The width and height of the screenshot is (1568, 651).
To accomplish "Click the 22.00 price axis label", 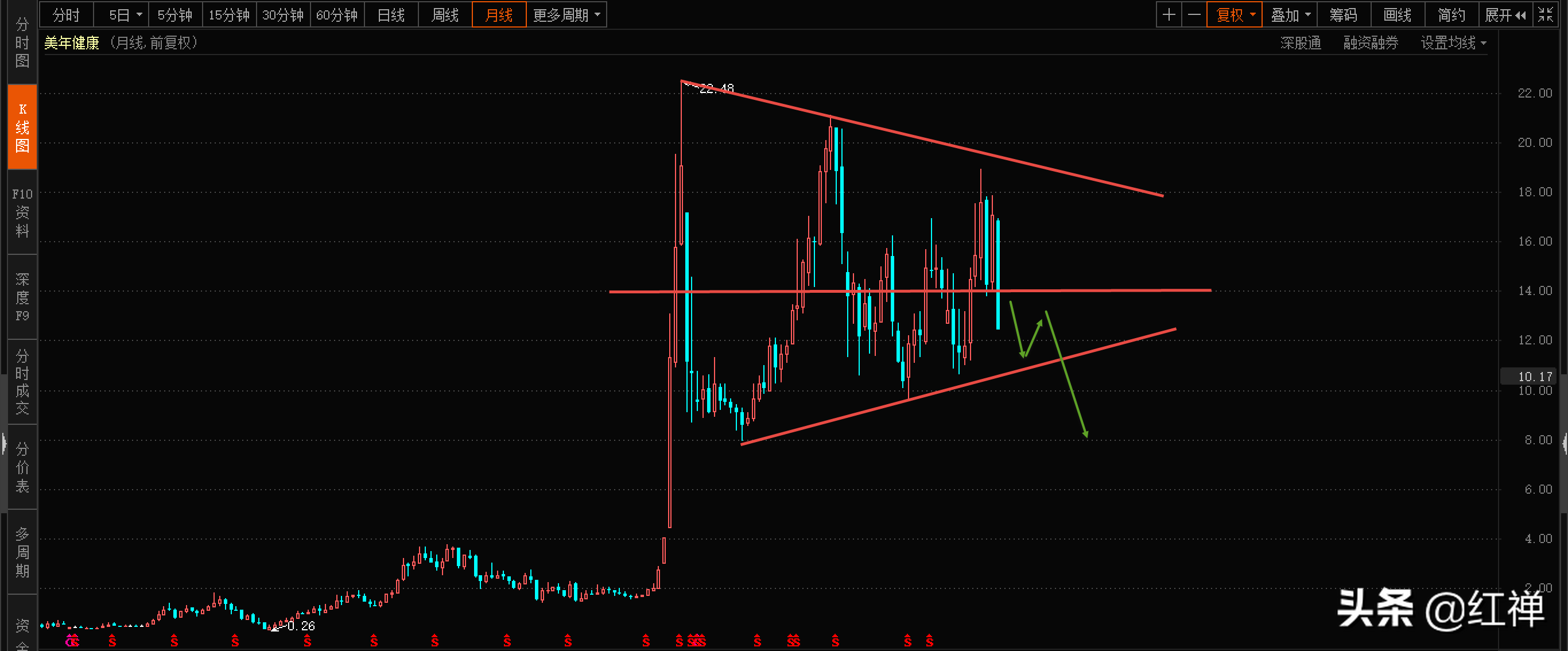I will pyautogui.click(x=1535, y=93).
